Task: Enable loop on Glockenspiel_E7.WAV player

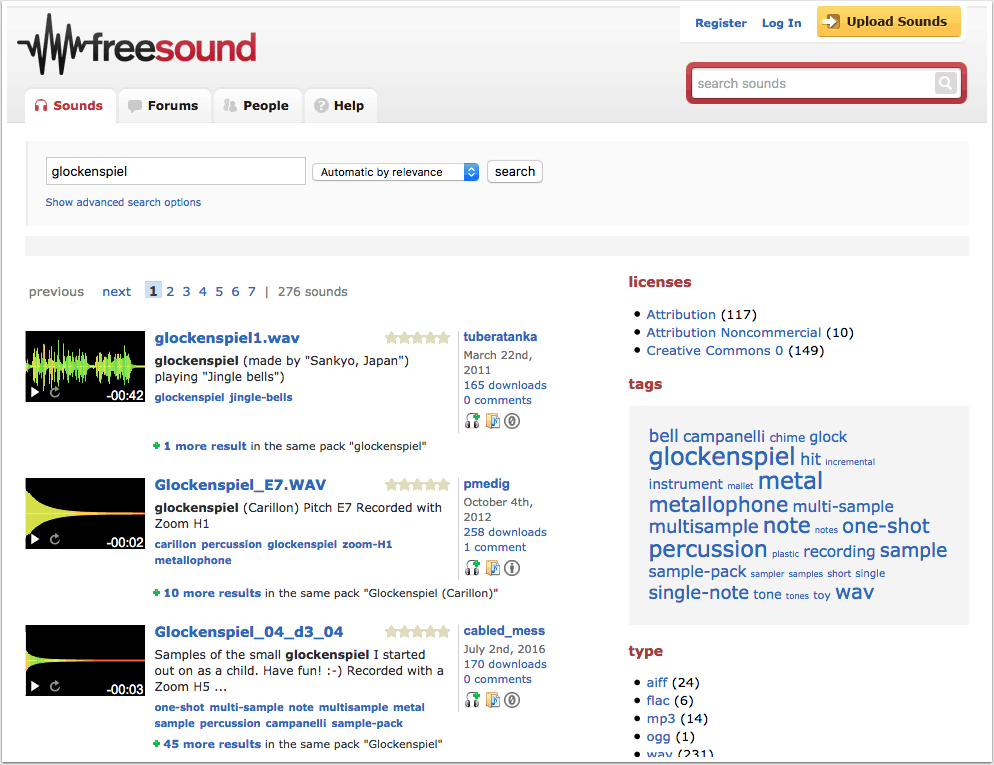Action: point(55,540)
